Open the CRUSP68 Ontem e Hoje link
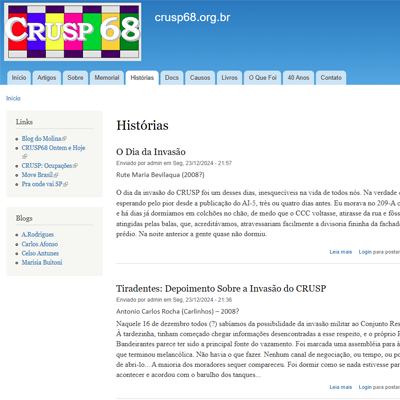 tap(53, 148)
